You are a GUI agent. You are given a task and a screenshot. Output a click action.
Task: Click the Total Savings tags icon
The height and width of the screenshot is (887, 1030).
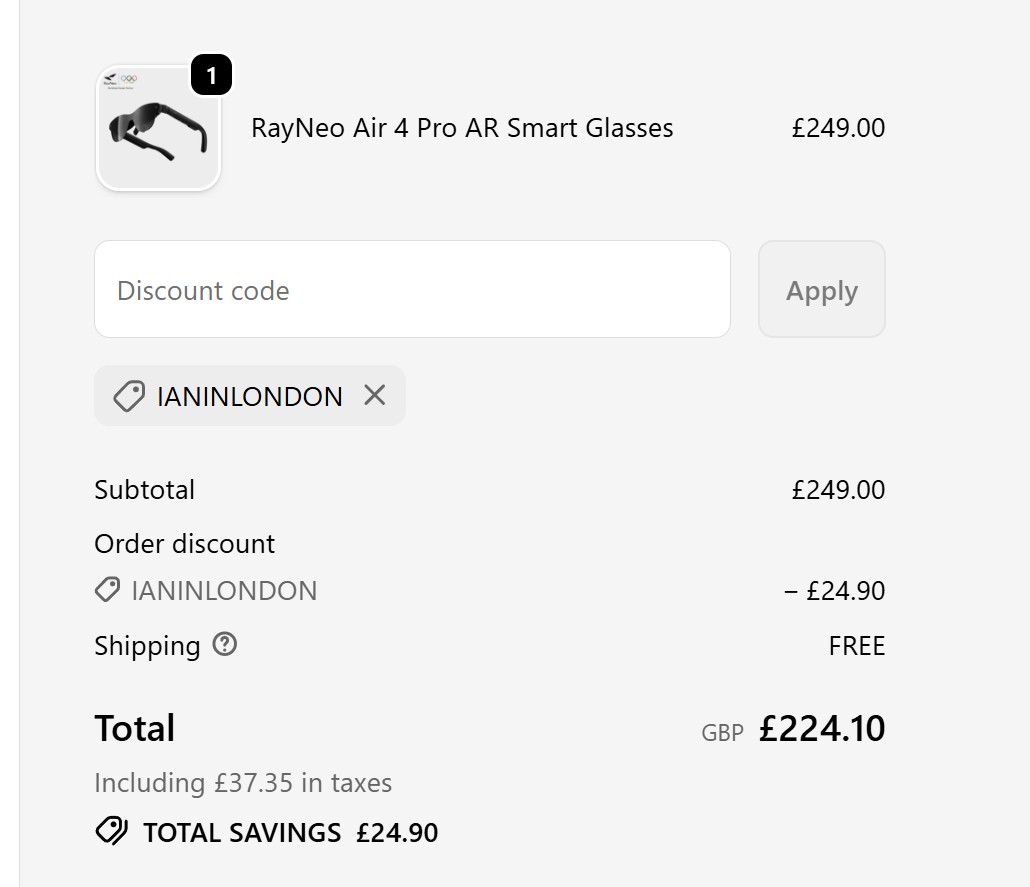point(111,831)
